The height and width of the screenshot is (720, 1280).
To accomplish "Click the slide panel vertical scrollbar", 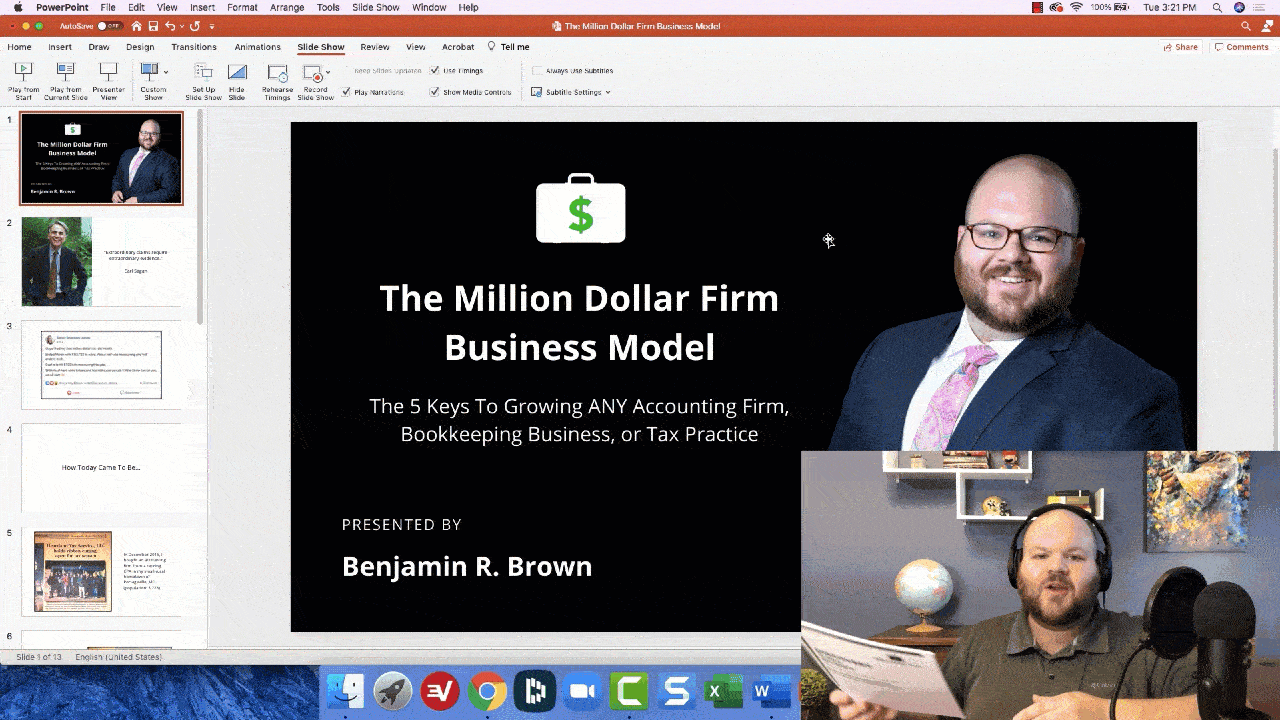I will tap(199, 217).
